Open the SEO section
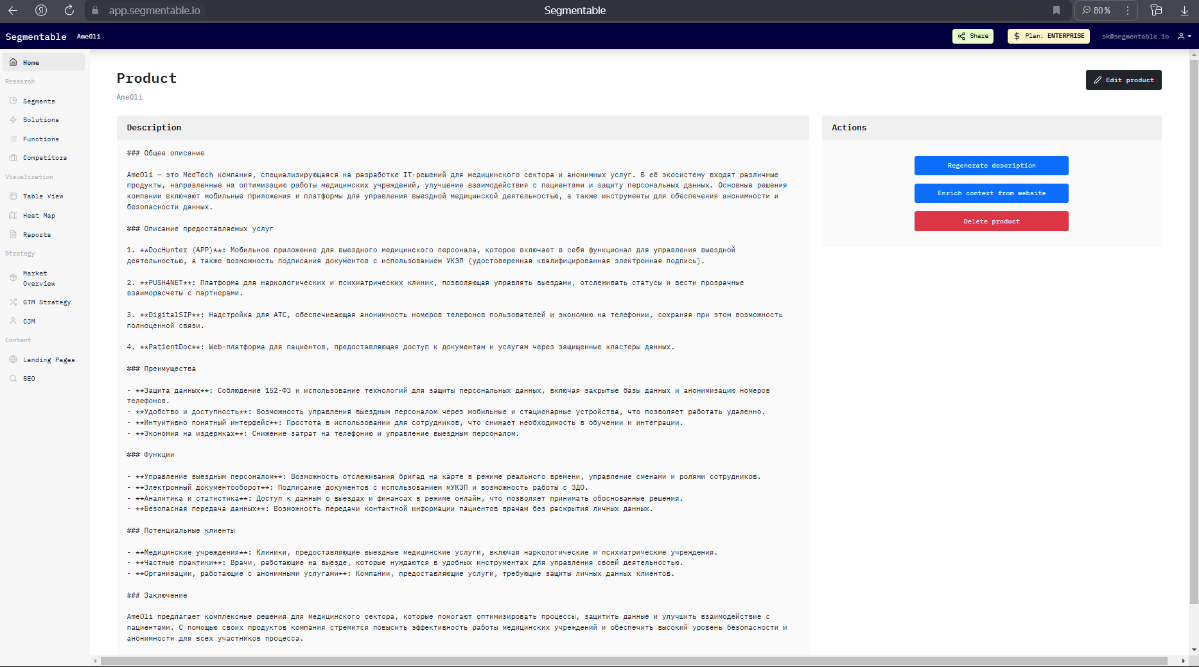The height and width of the screenshot is (667, 1199). 29,379
